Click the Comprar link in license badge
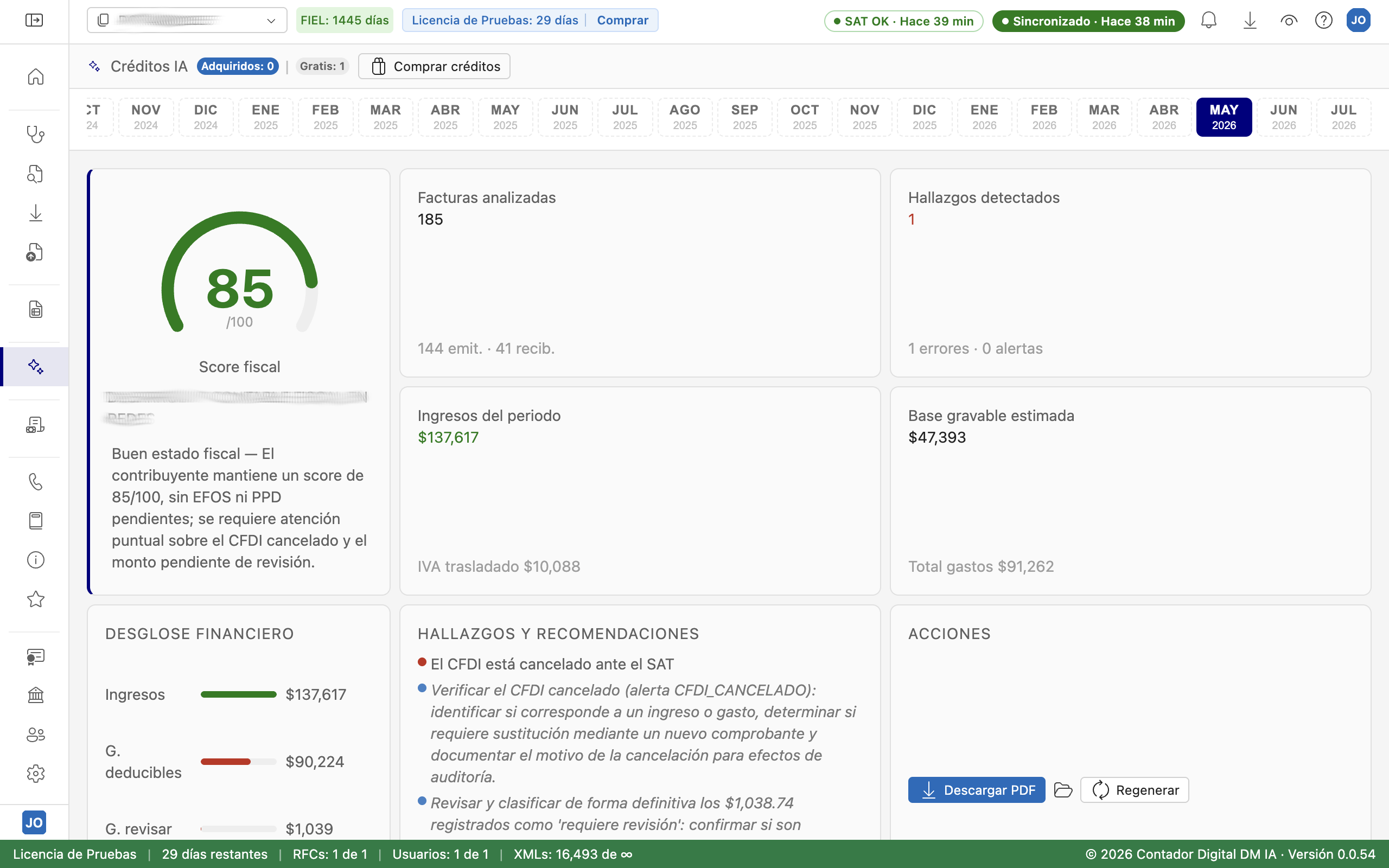Viewport: 1389px width, 868px height. pyautogui.click(x=622, y=20)
